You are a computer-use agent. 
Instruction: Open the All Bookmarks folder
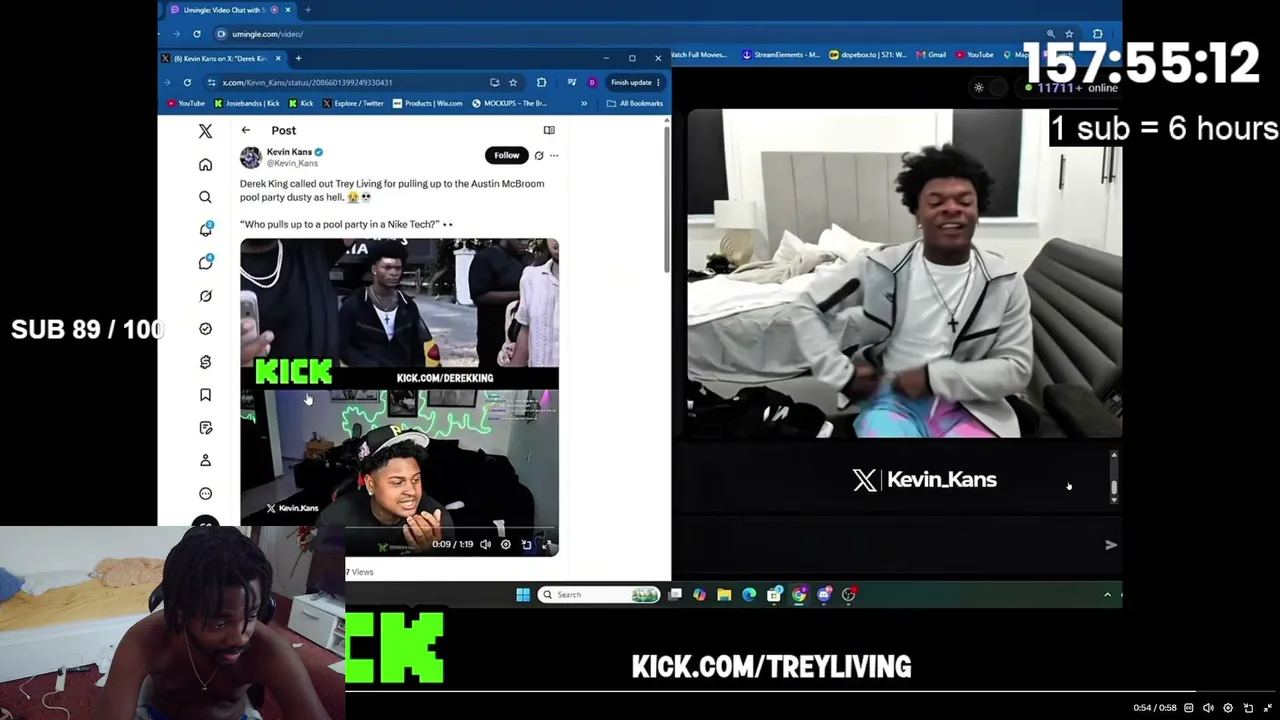click(635, 103)
